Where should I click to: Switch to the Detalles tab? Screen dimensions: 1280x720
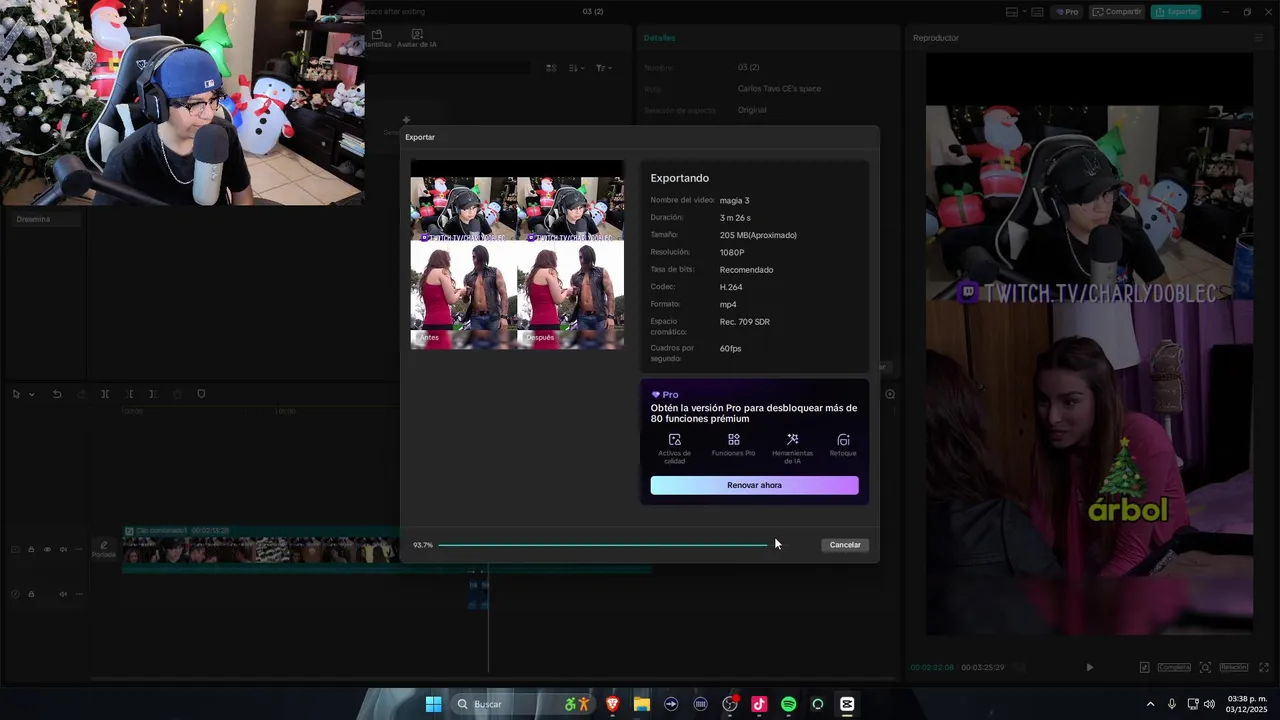tap(659, 38)
